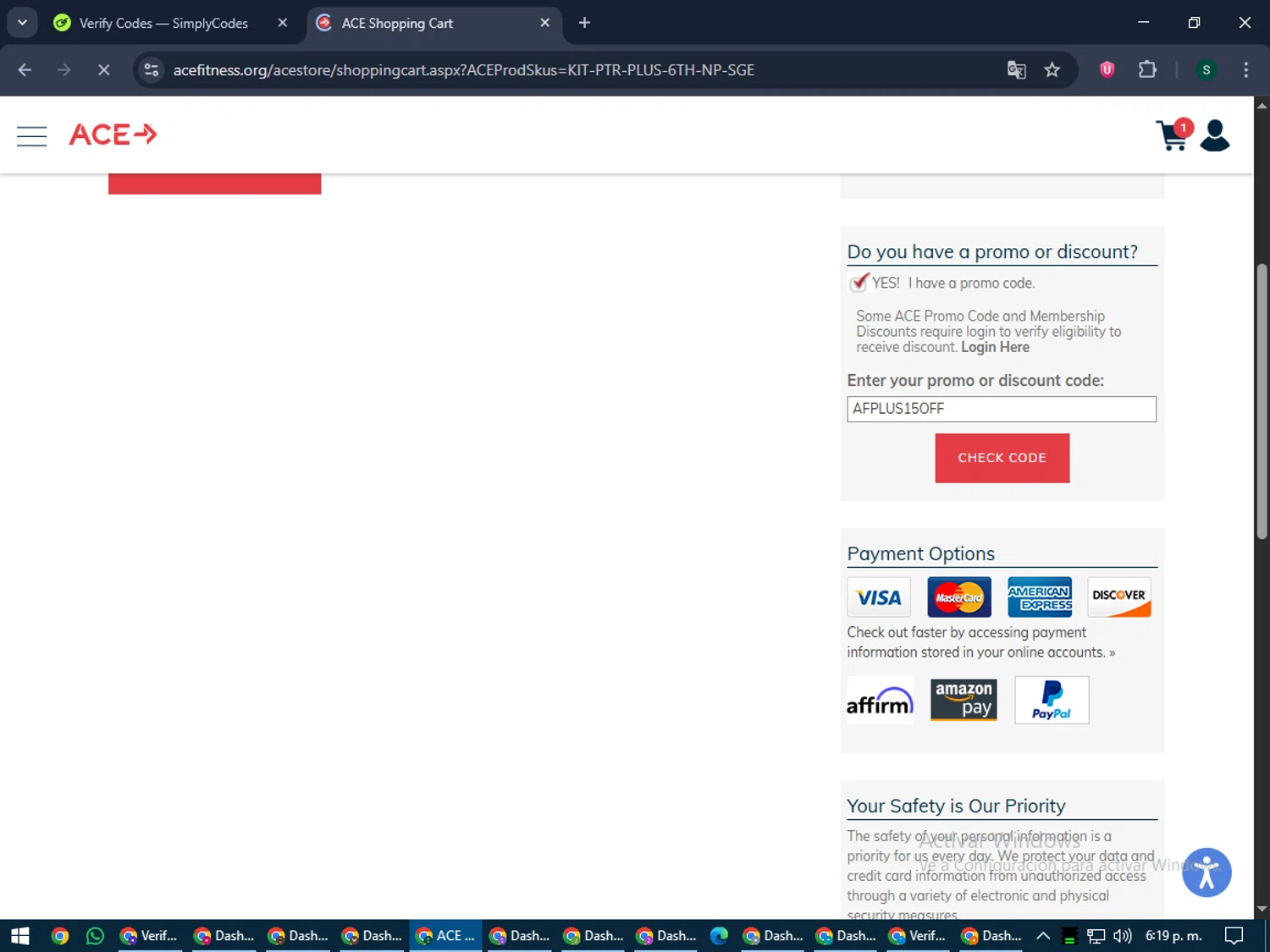The height and width of the screenshot is (952, 1270).
Task: Show hidden system tray icons
Action: click(1043, 936)
